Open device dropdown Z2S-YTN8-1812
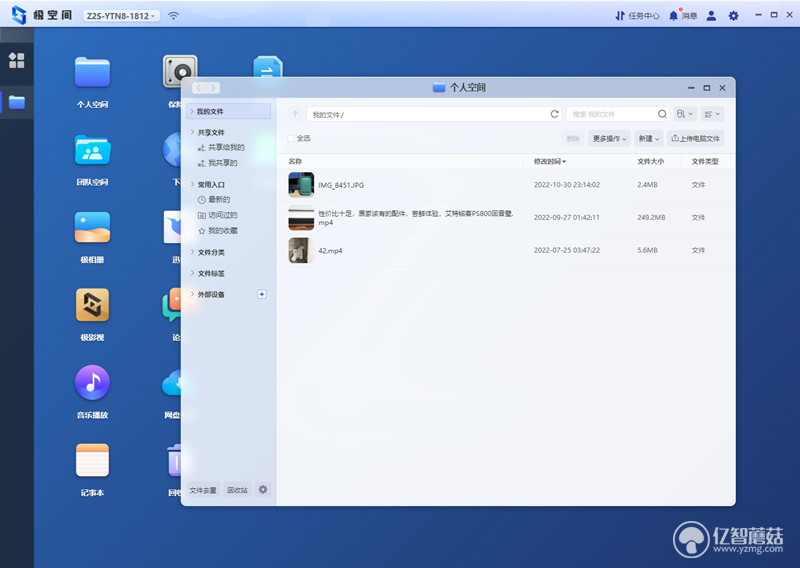The height and width of the screenshot is (568, 800). coord(121,16)
